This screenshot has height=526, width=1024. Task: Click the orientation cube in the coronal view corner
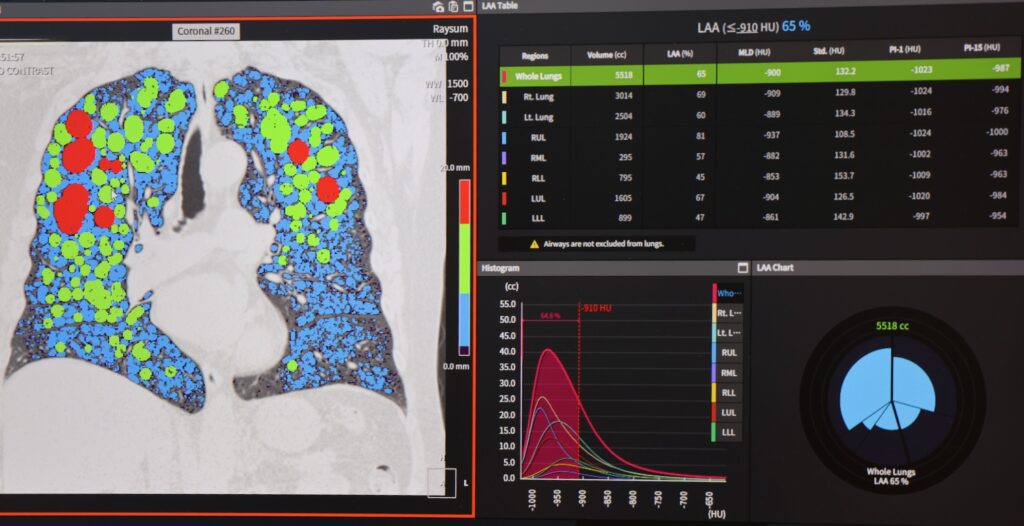[x=442, y=483]
